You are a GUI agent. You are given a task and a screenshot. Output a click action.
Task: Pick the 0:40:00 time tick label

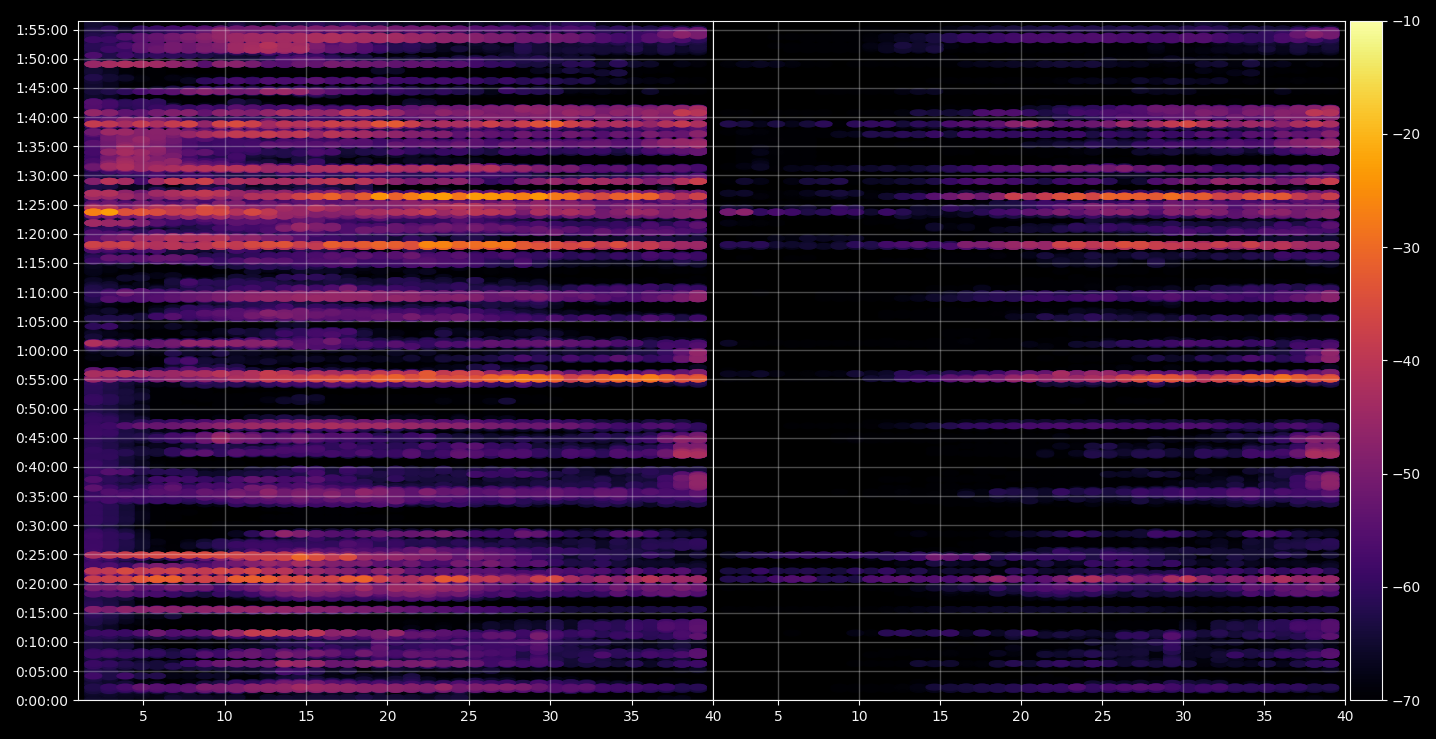click(42, 466)
